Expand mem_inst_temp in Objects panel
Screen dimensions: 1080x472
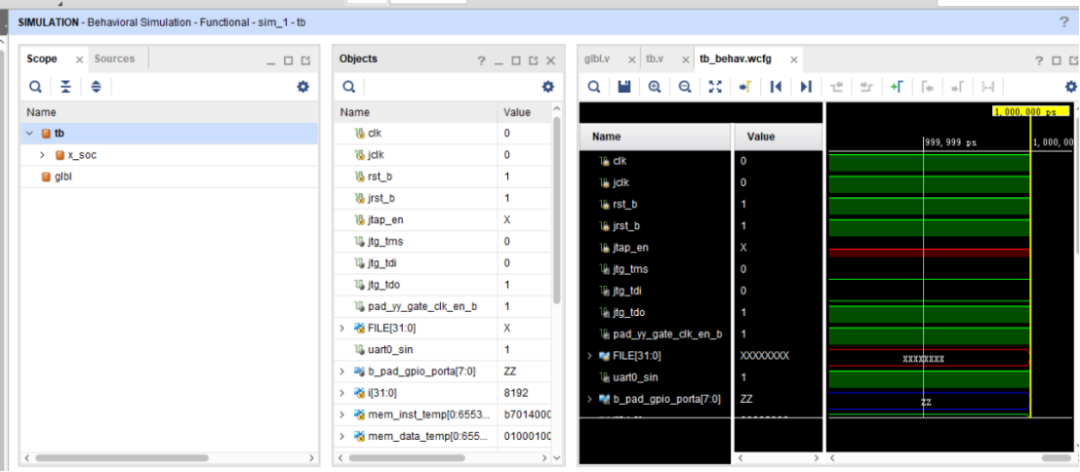pos(342,414)
